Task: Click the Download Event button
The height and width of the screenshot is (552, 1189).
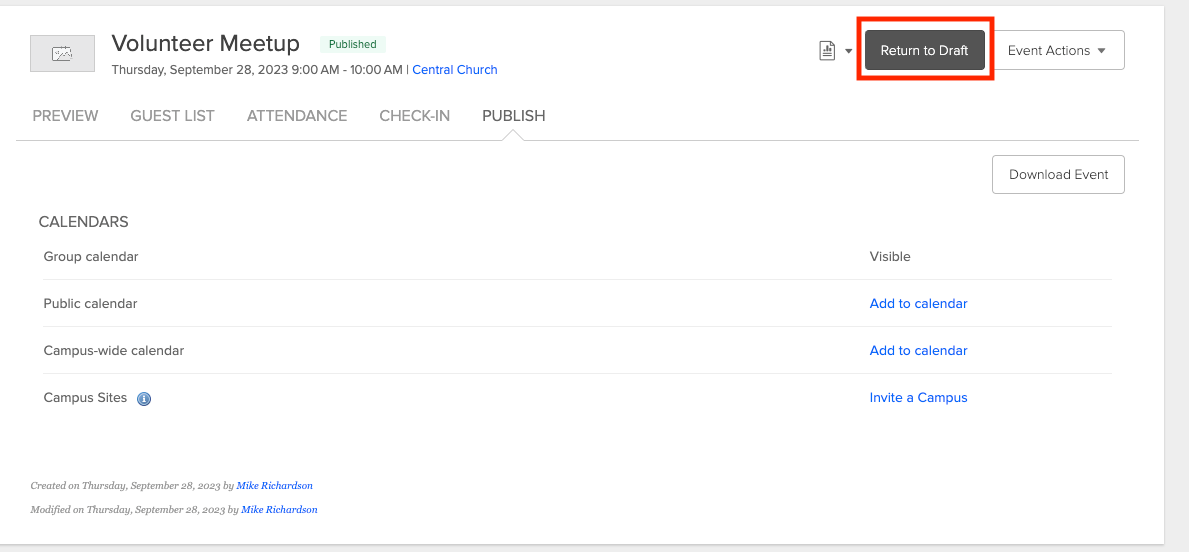Action: point(1058,174)
